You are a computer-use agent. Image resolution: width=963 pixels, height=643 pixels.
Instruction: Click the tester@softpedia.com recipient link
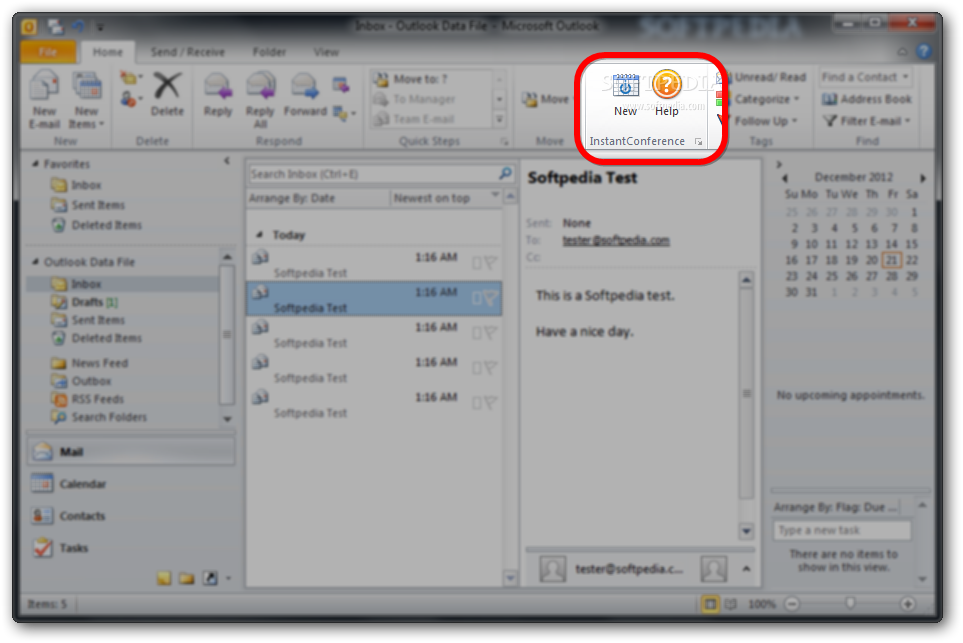616,241
